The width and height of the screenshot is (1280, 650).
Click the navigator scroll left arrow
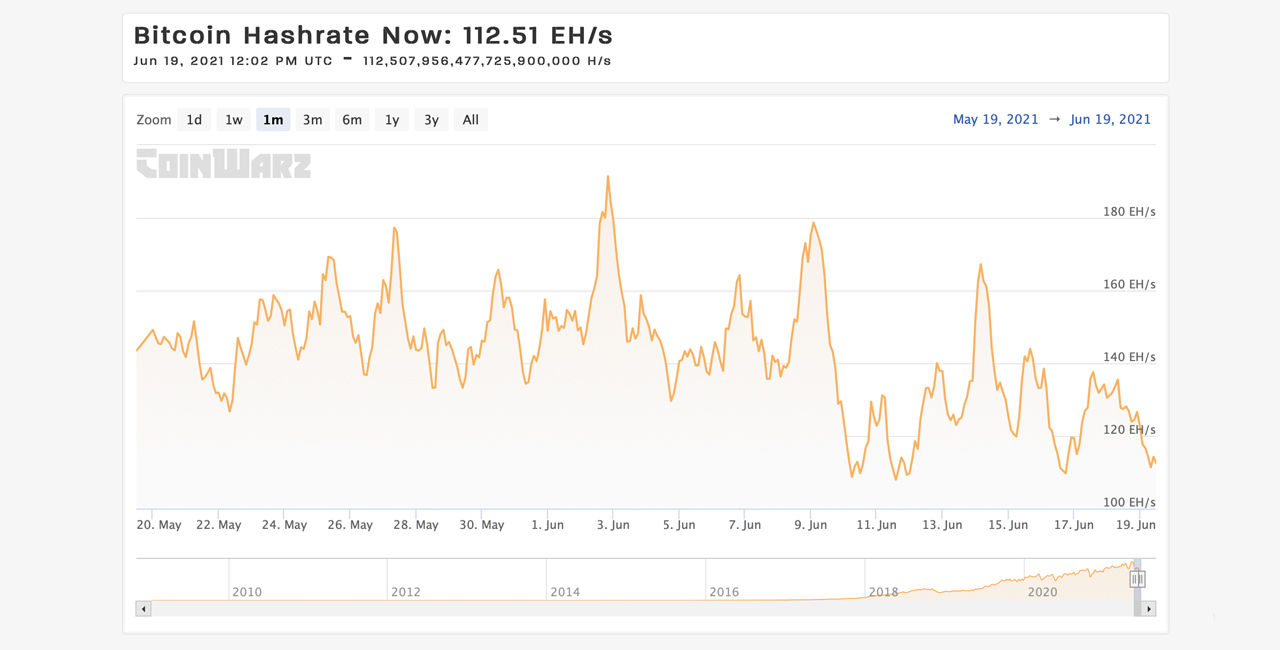pyautogui.click(x=143, y=608)
